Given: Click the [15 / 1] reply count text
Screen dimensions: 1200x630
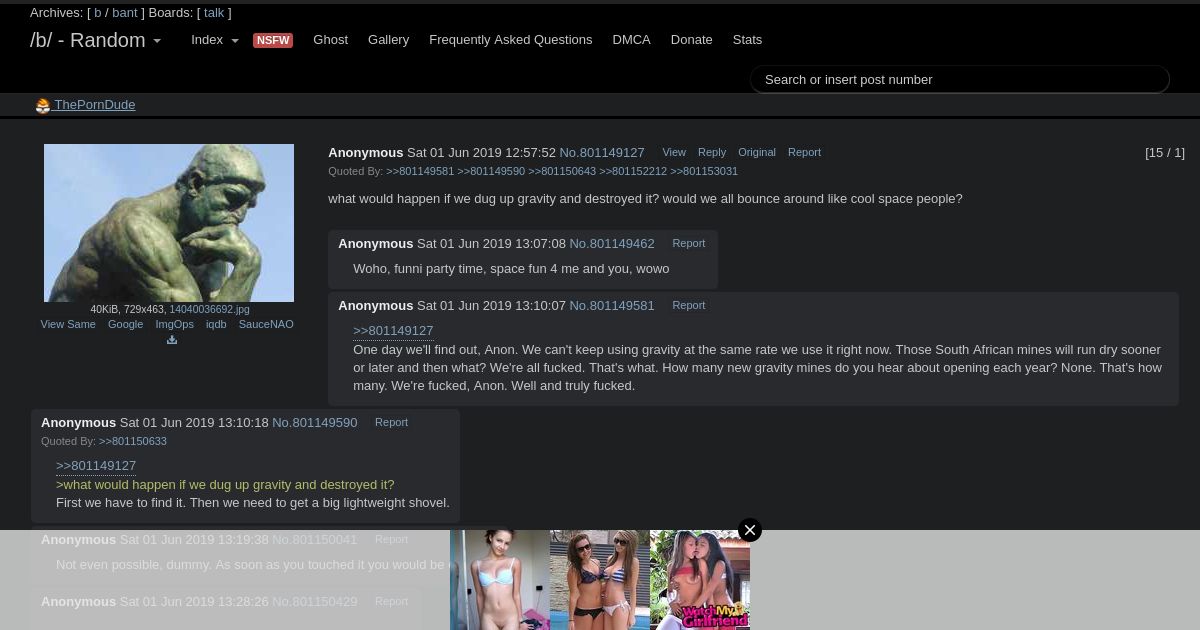Looking at the screenshot, I should [1165, 153].
